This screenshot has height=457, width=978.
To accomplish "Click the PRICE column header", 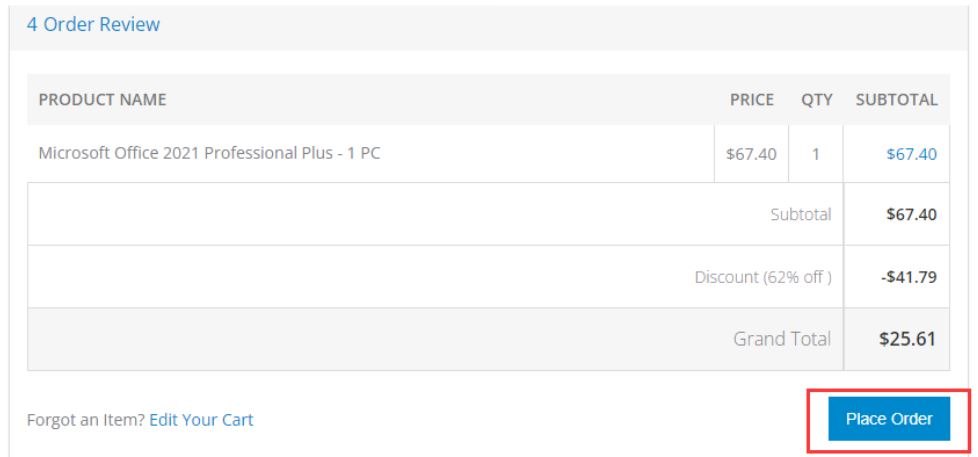I will [751, 100].
